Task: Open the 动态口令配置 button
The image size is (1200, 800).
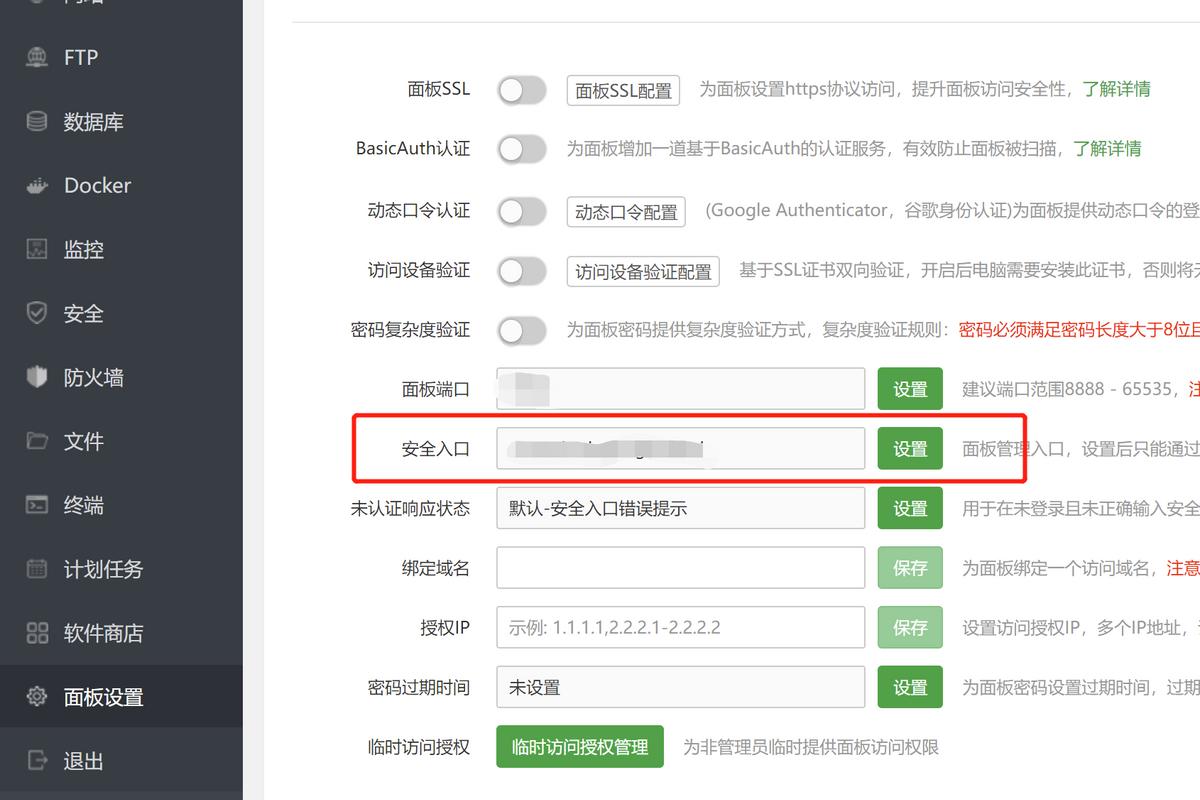Action: point(626,211)
